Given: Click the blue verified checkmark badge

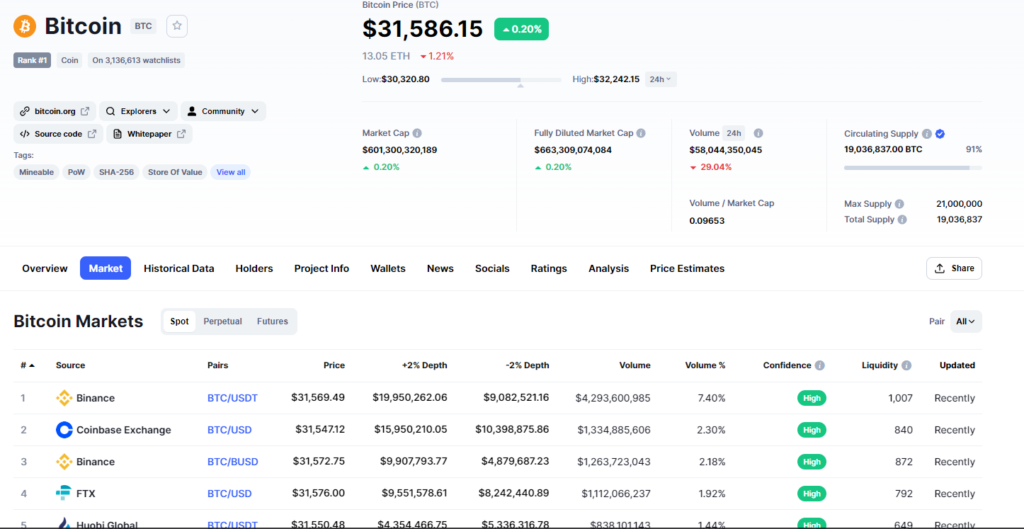Looking at the screenshot, I should (940, 133).
